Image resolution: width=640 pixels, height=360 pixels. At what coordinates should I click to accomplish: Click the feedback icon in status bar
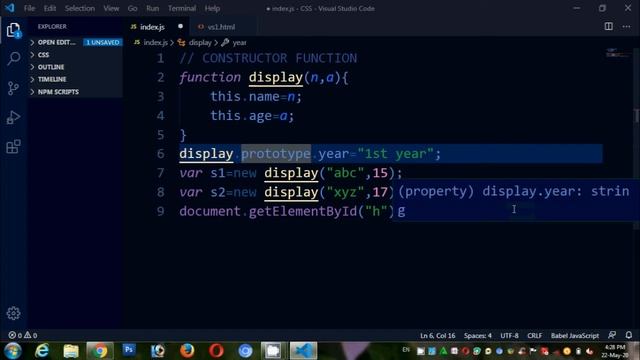tap(612, 335)
